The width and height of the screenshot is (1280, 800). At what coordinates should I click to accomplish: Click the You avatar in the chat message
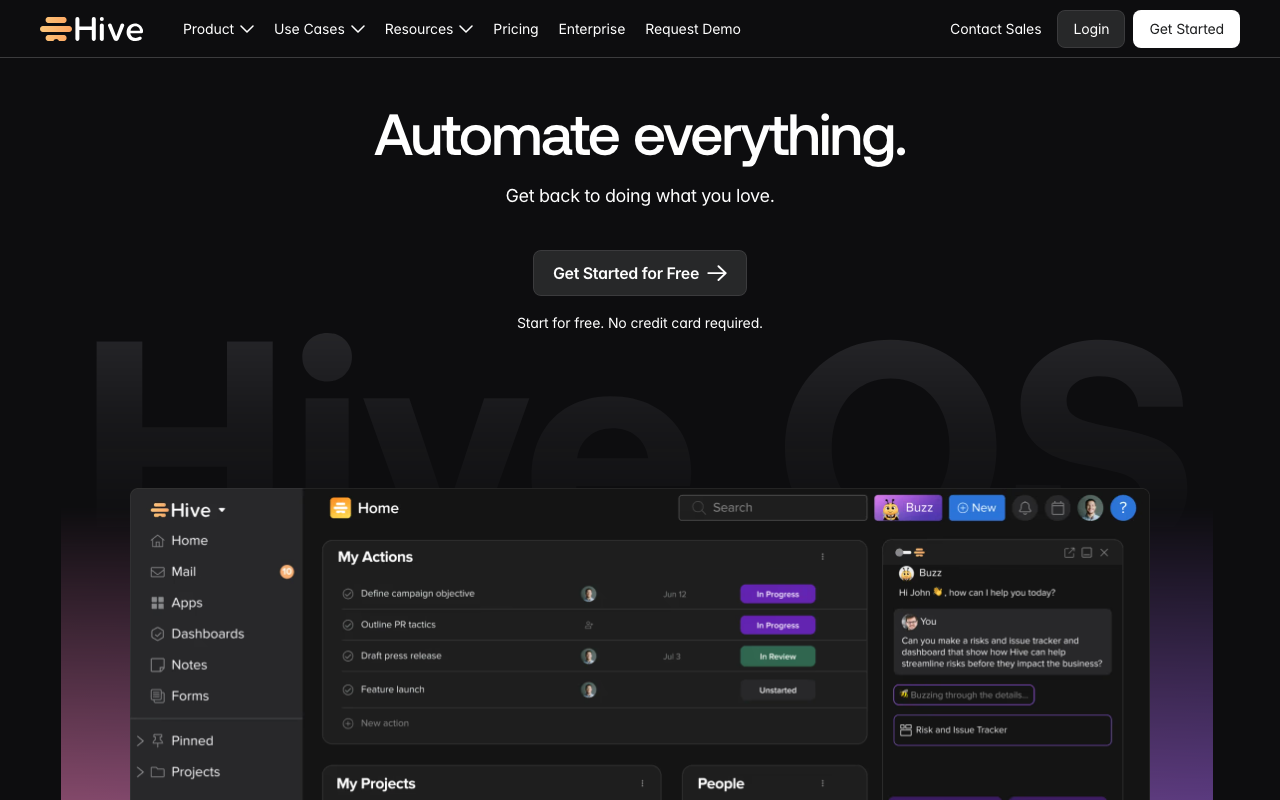click(909, 622)
